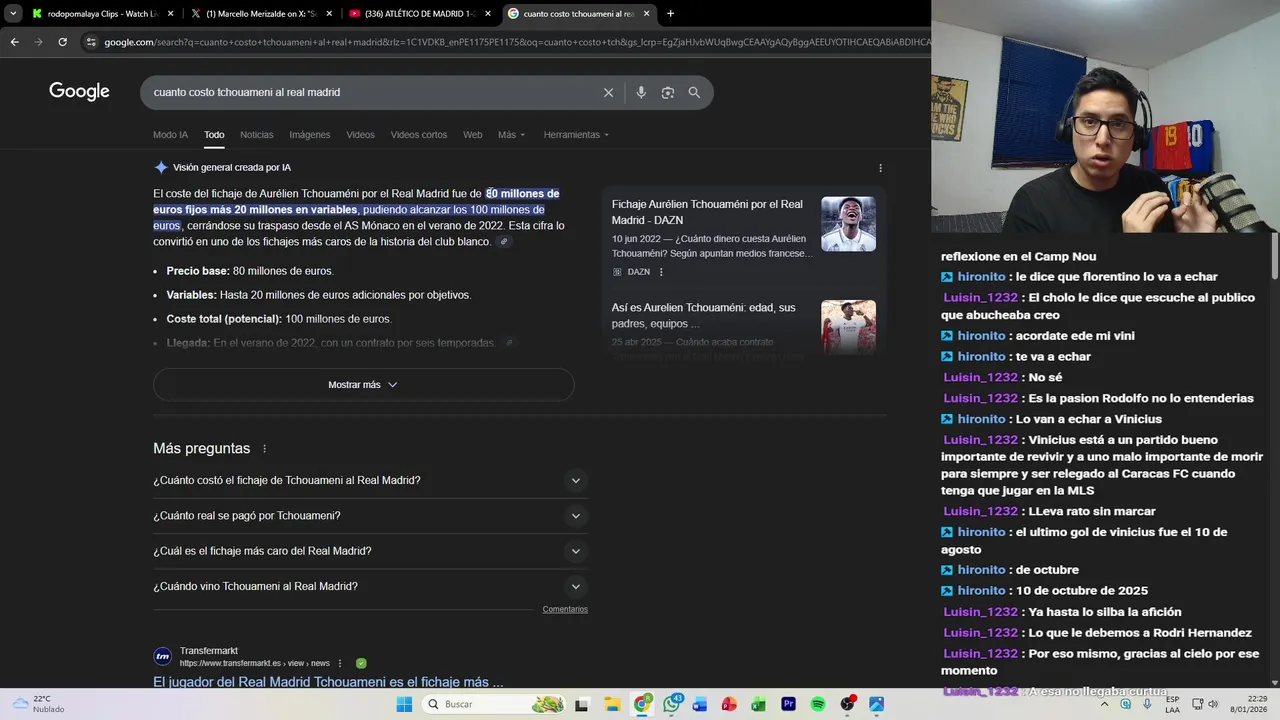1280x720 pixels.
Task: Open File Explorer from the taskbar
Action: pos(613,704)
